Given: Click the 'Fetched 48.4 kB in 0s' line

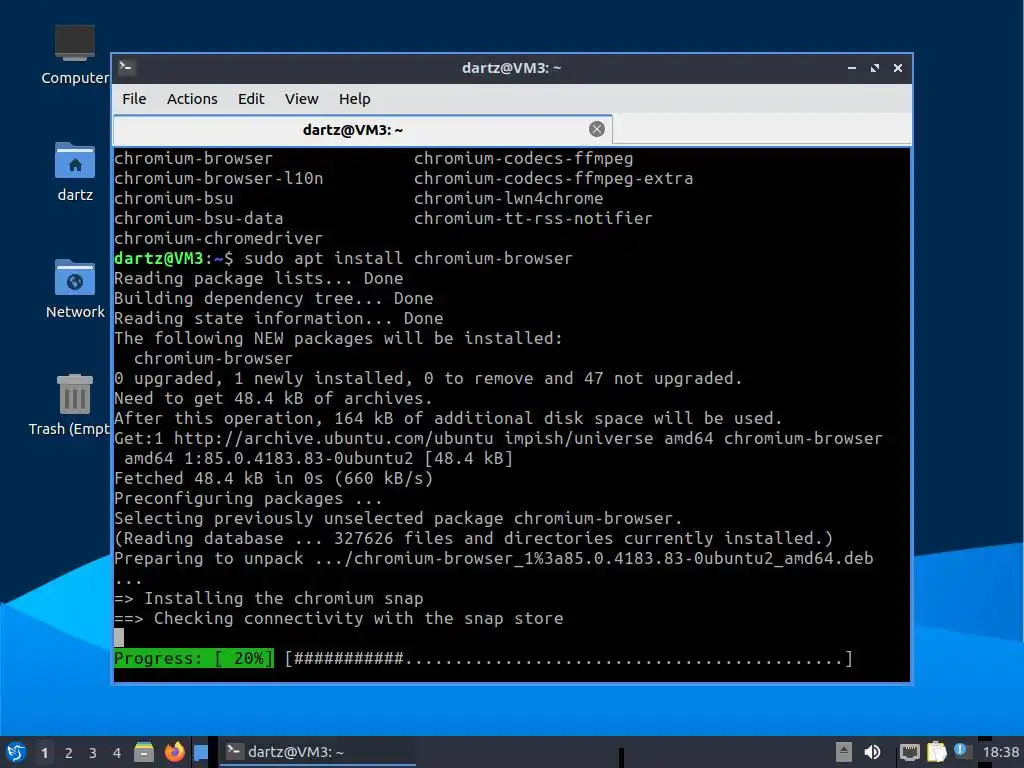Looking at the screenshot, I should pos(273,479).
